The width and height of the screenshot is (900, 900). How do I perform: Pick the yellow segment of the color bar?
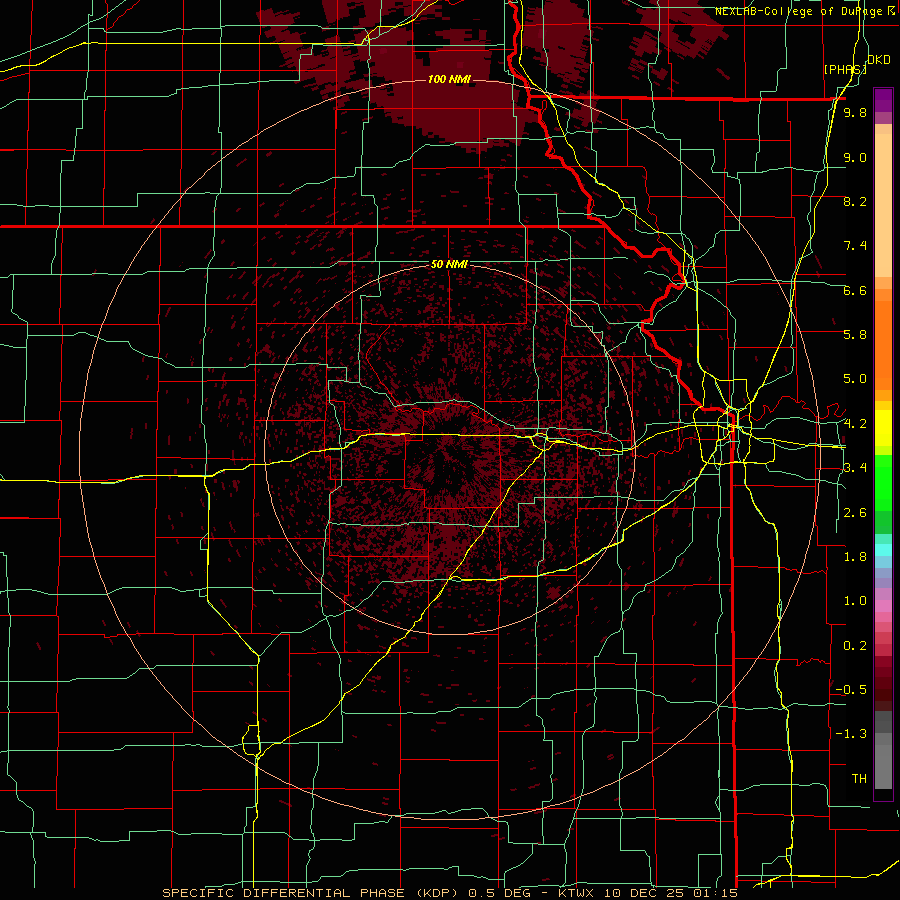click(x=883, y=428)
